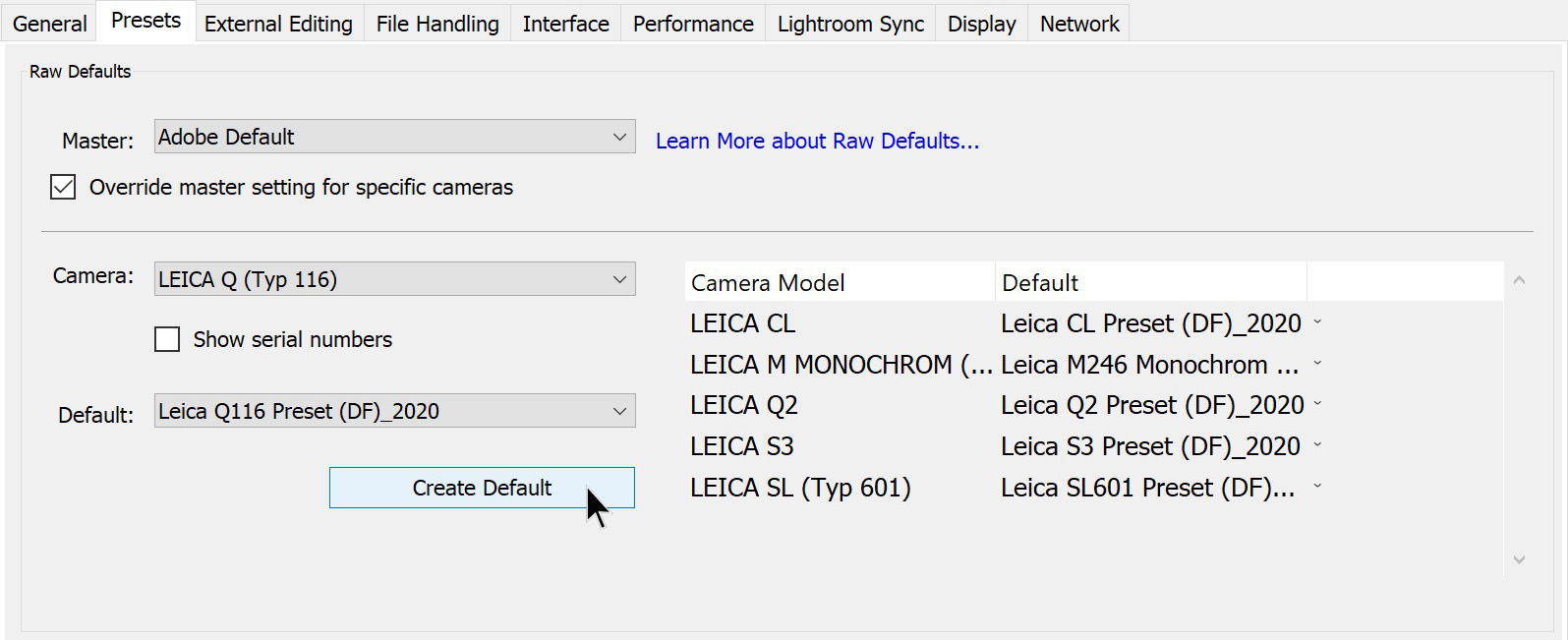1568x640 pixels.
Task: Click Learn More about Raw Defaults link
Action: 817,141
